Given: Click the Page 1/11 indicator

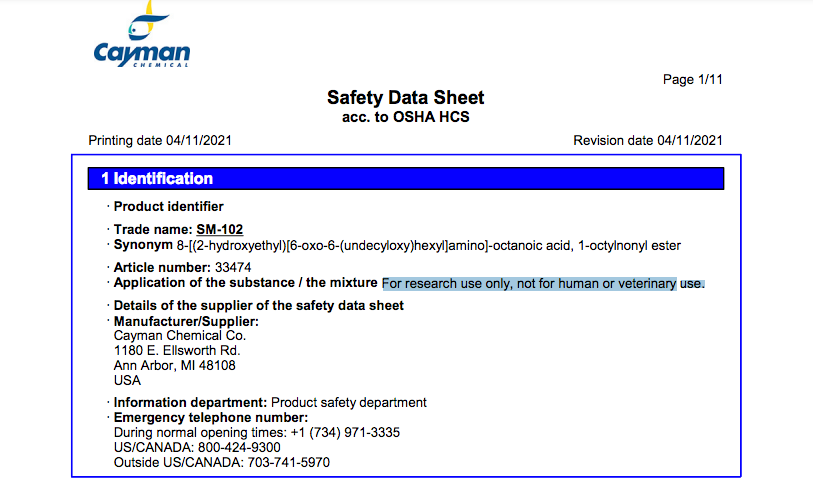Looking at the screenshot, I should click(692, 79).
